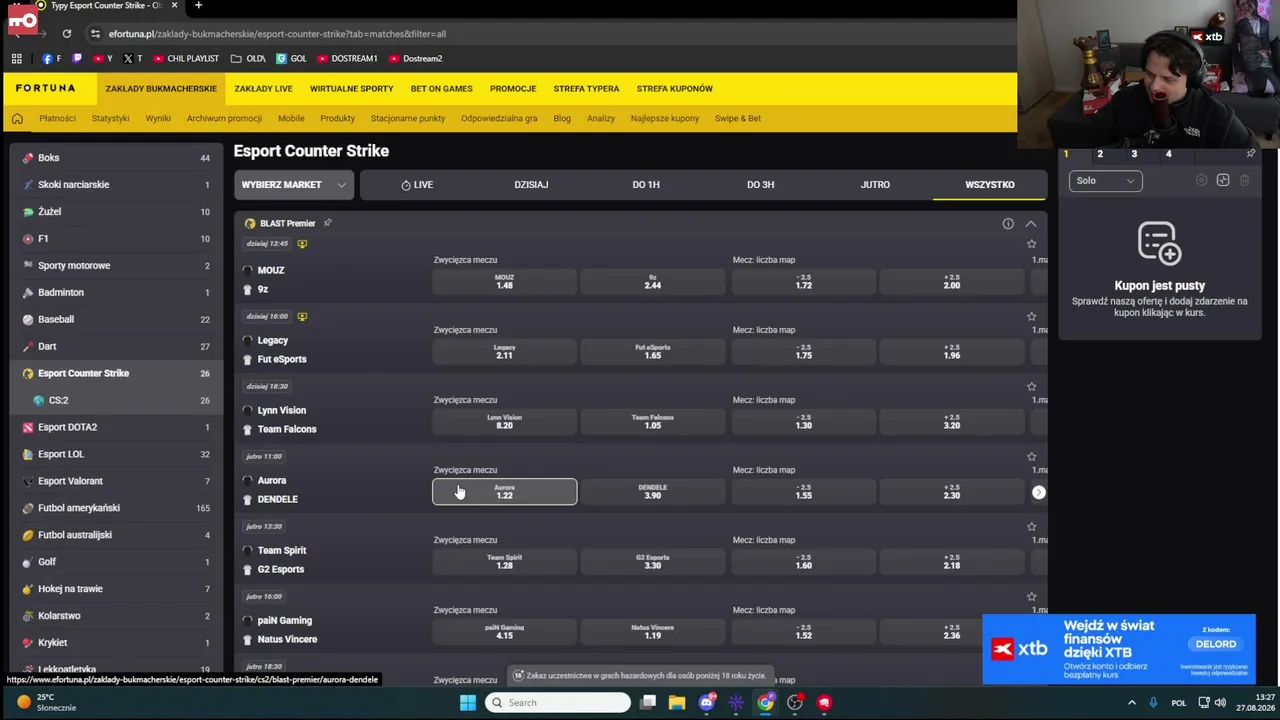The image size is (1280, 720).
Task: Open the CHIL PLAYLIST bookmark
Action: coord(186,58)
